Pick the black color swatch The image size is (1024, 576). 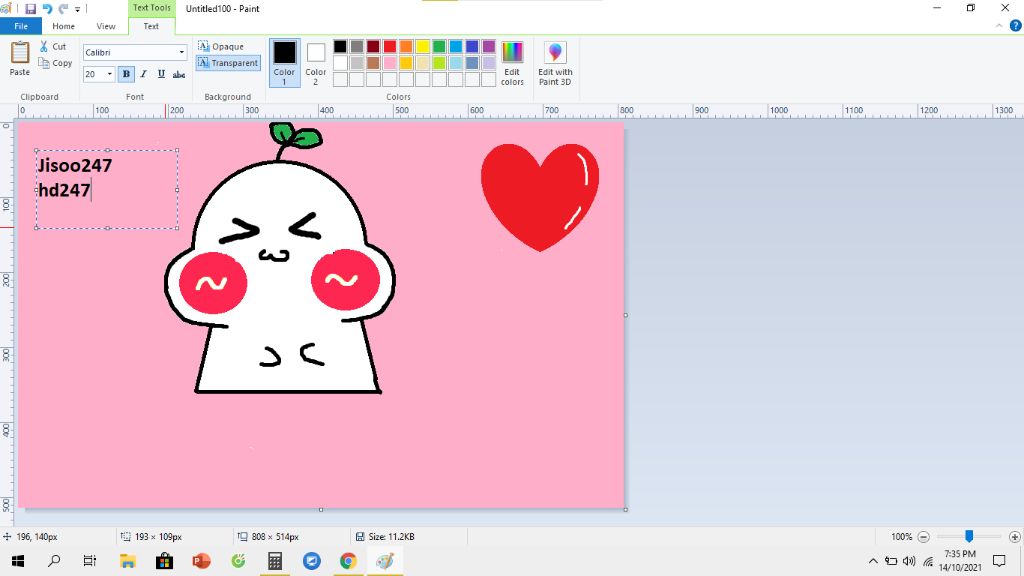[340, 46]
